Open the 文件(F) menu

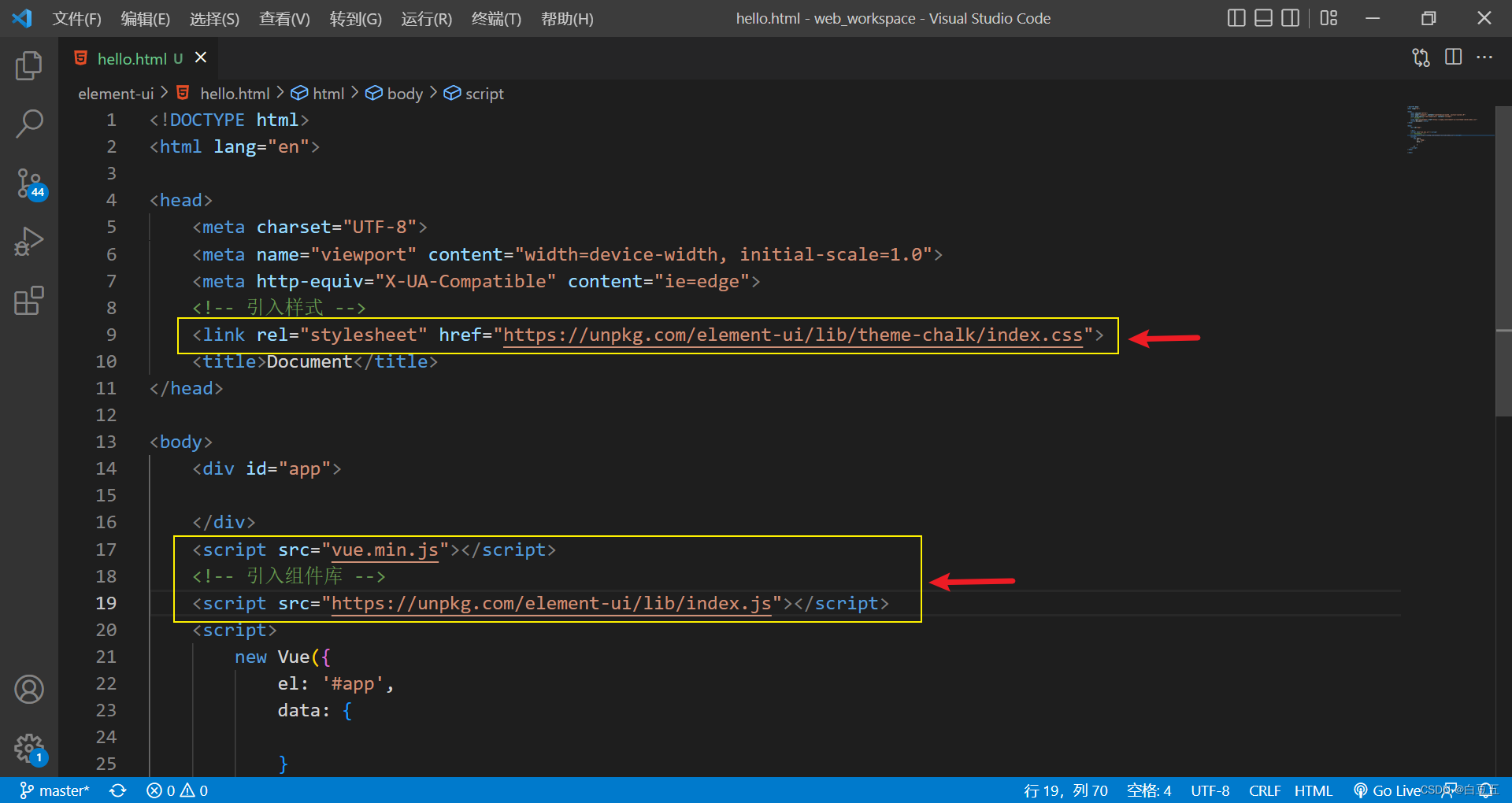tap(76, 19)
